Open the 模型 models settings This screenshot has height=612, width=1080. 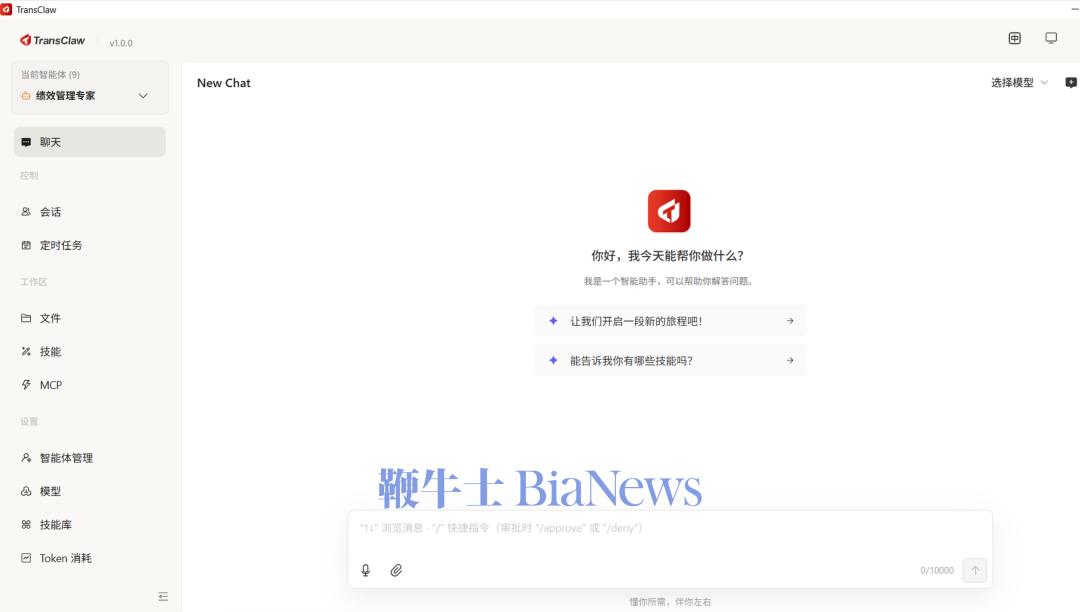coord(90,491)
